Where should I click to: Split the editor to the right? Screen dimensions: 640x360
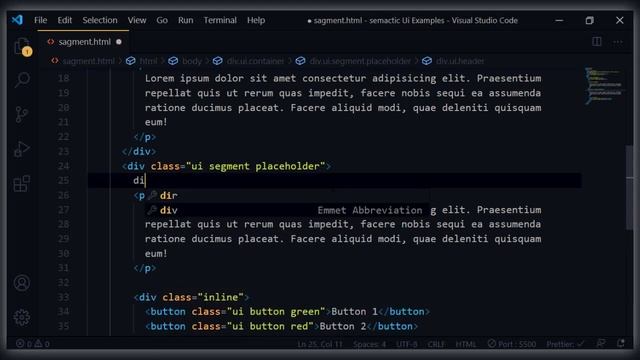597,41
